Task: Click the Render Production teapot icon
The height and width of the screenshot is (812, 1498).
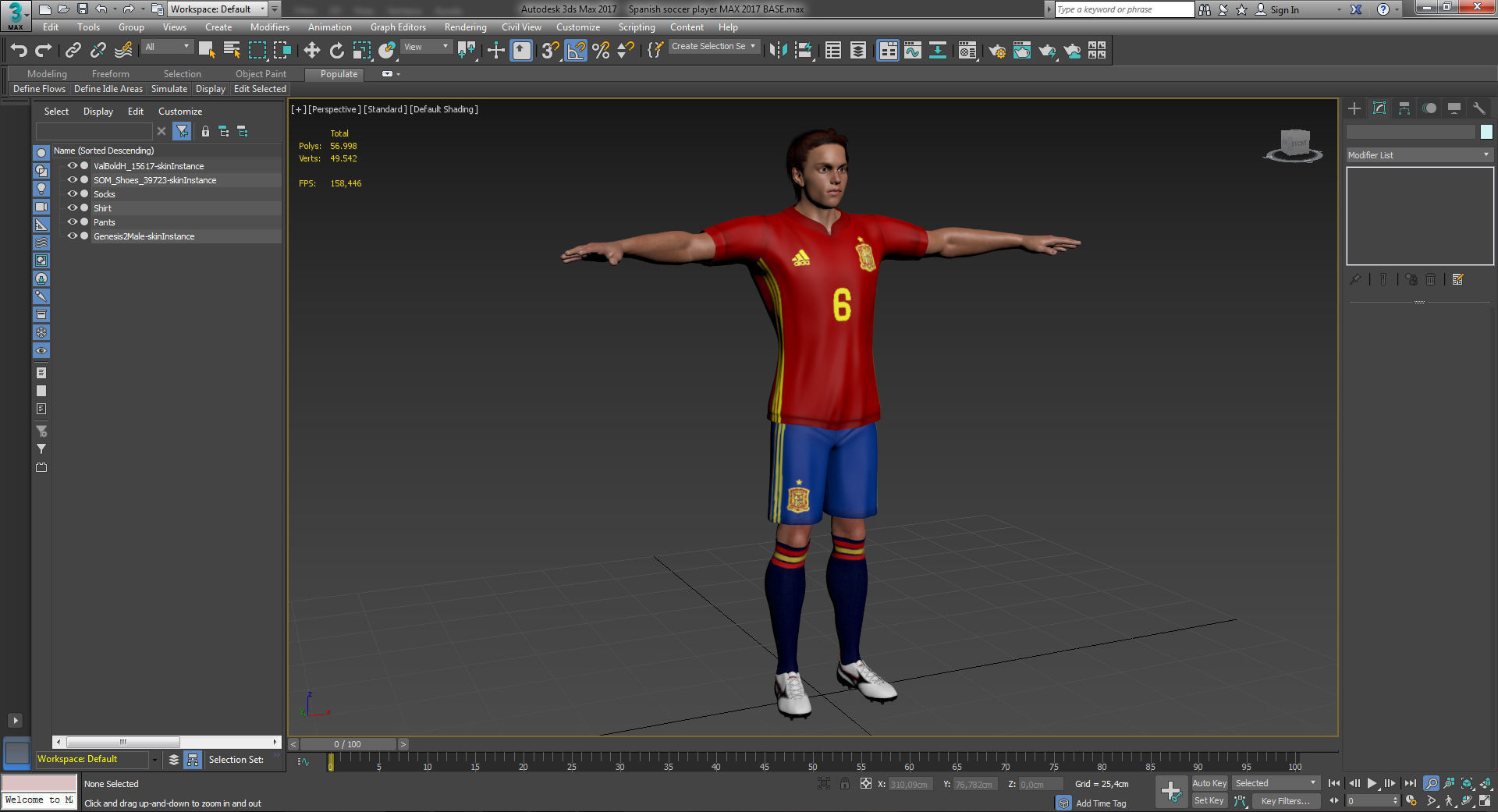Action: point(1047,51)
